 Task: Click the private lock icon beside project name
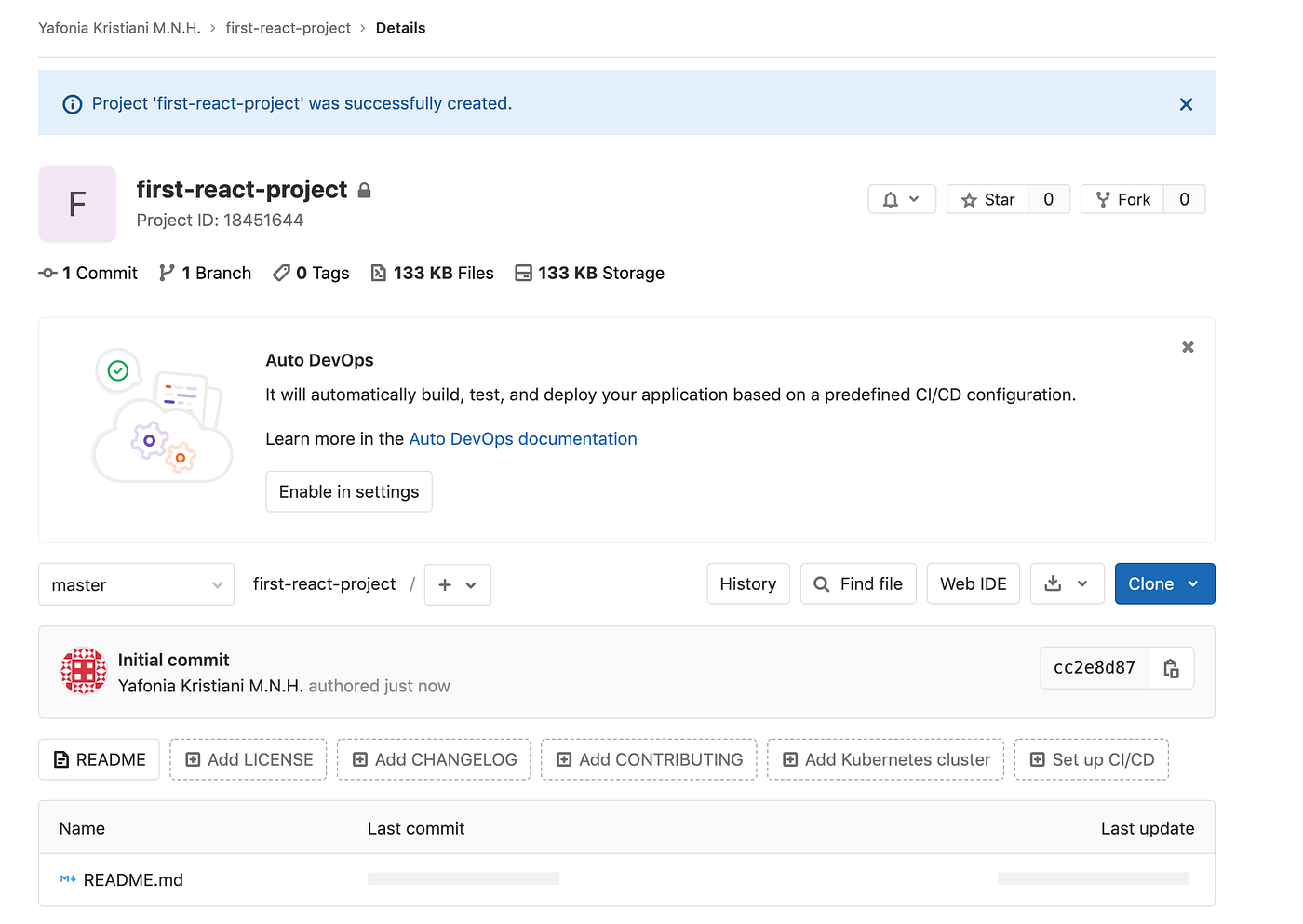tap(364, 190)
